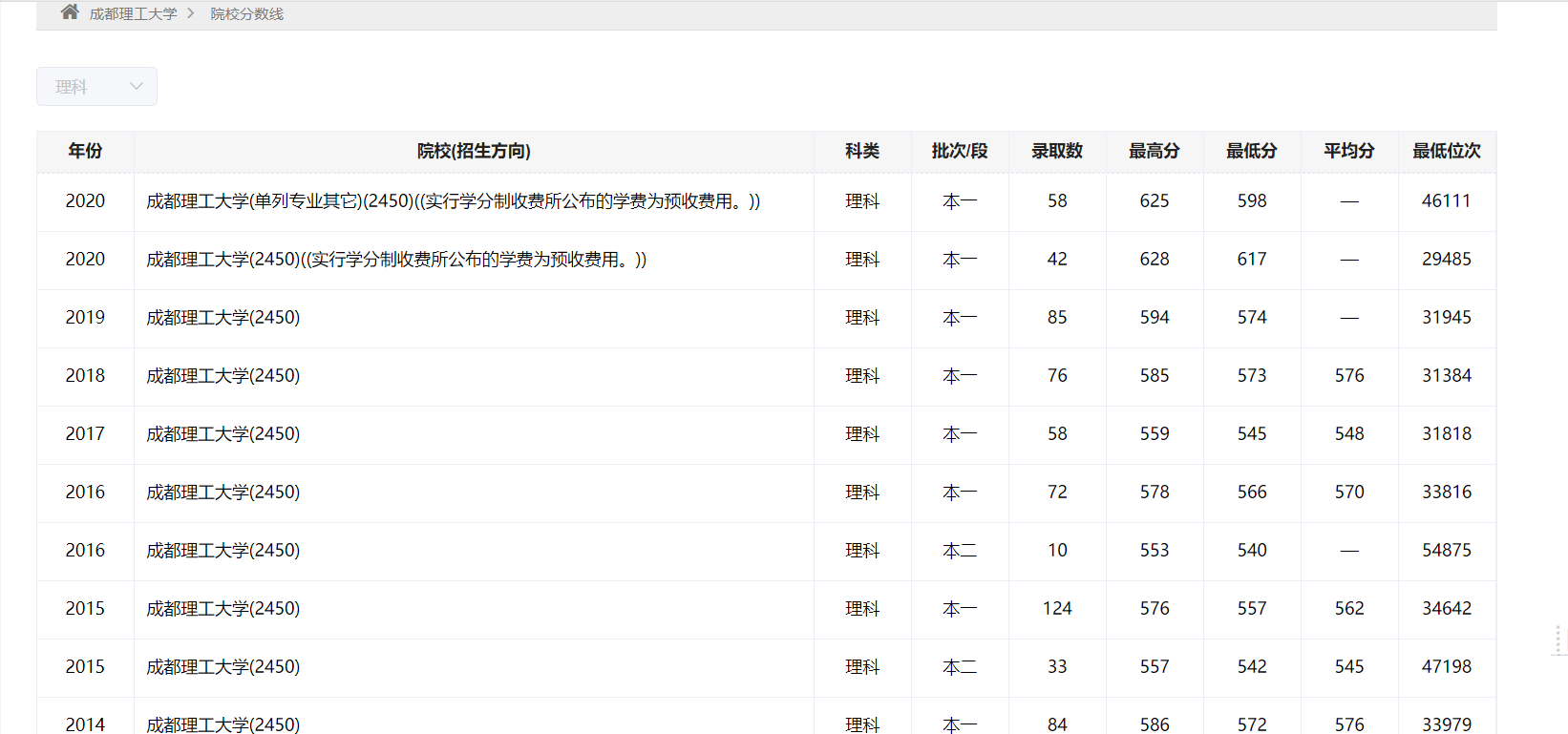
Task: Select lowest rank value 33979
Action: click(1447, 724)
